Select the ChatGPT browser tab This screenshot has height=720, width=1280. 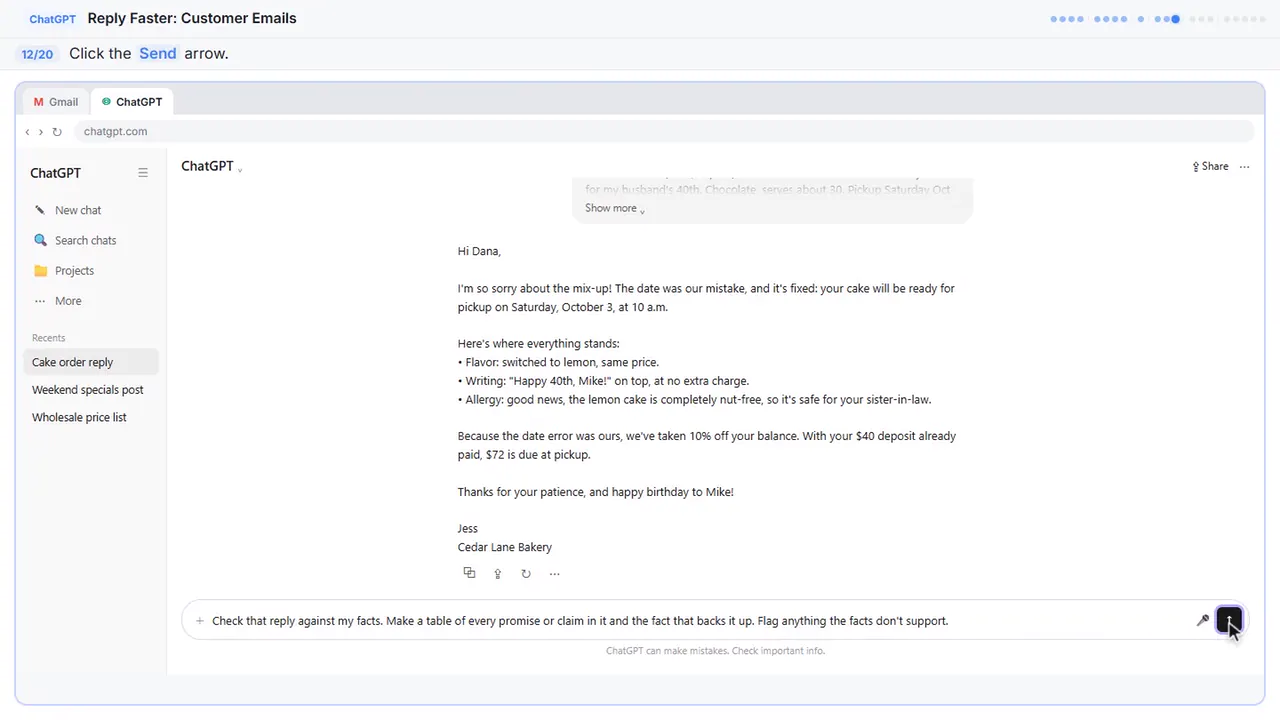pos(132,102)
